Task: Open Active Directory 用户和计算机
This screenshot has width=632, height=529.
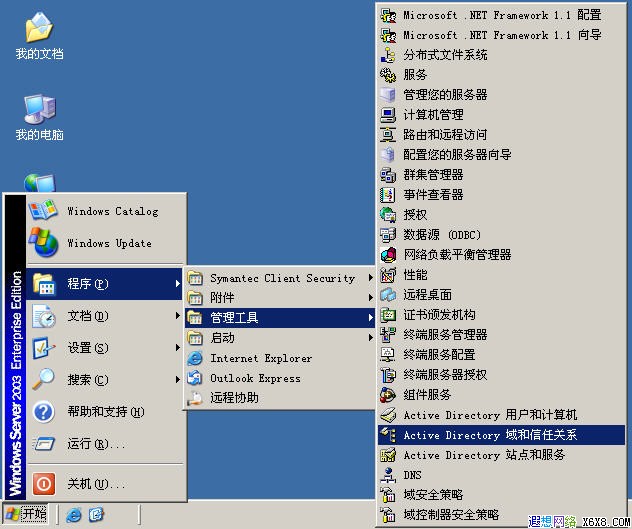Action: [x=501, y=414]
